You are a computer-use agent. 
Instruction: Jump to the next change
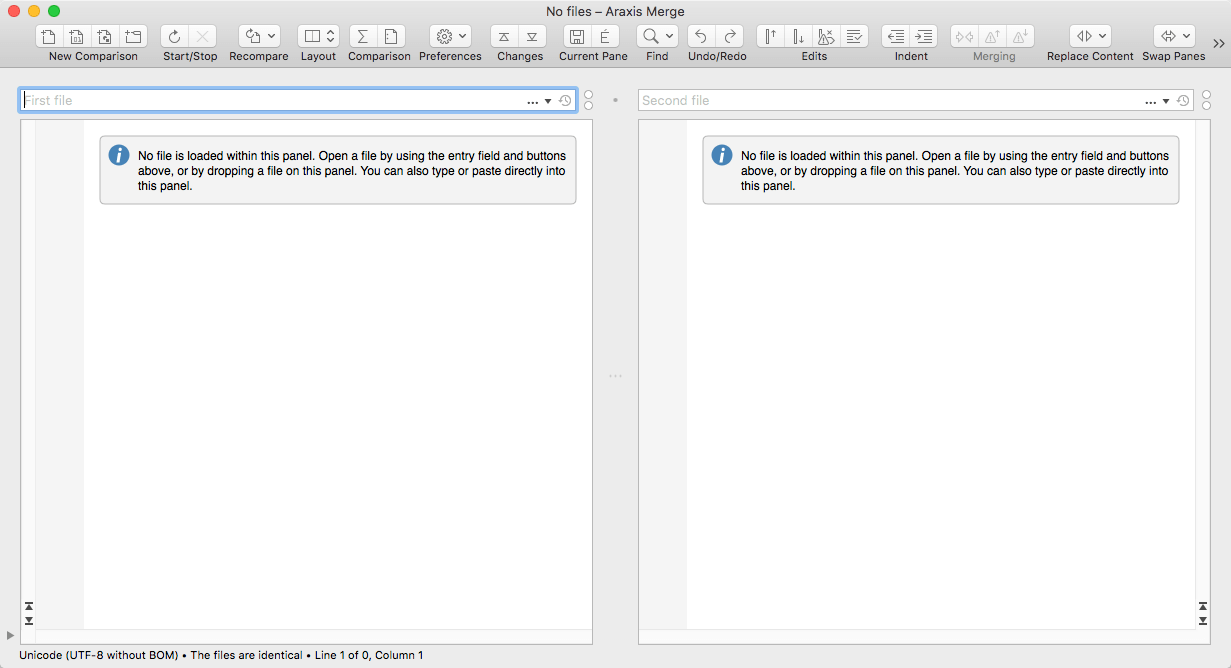click(x=533, y=36)
